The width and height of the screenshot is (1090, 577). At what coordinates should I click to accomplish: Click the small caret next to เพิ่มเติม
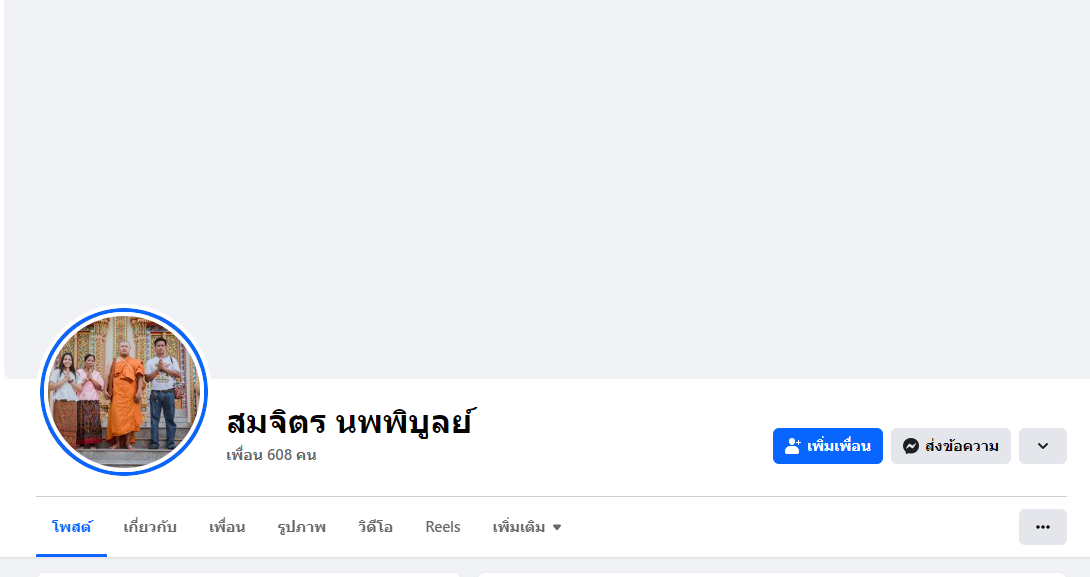tap(557, 527)
